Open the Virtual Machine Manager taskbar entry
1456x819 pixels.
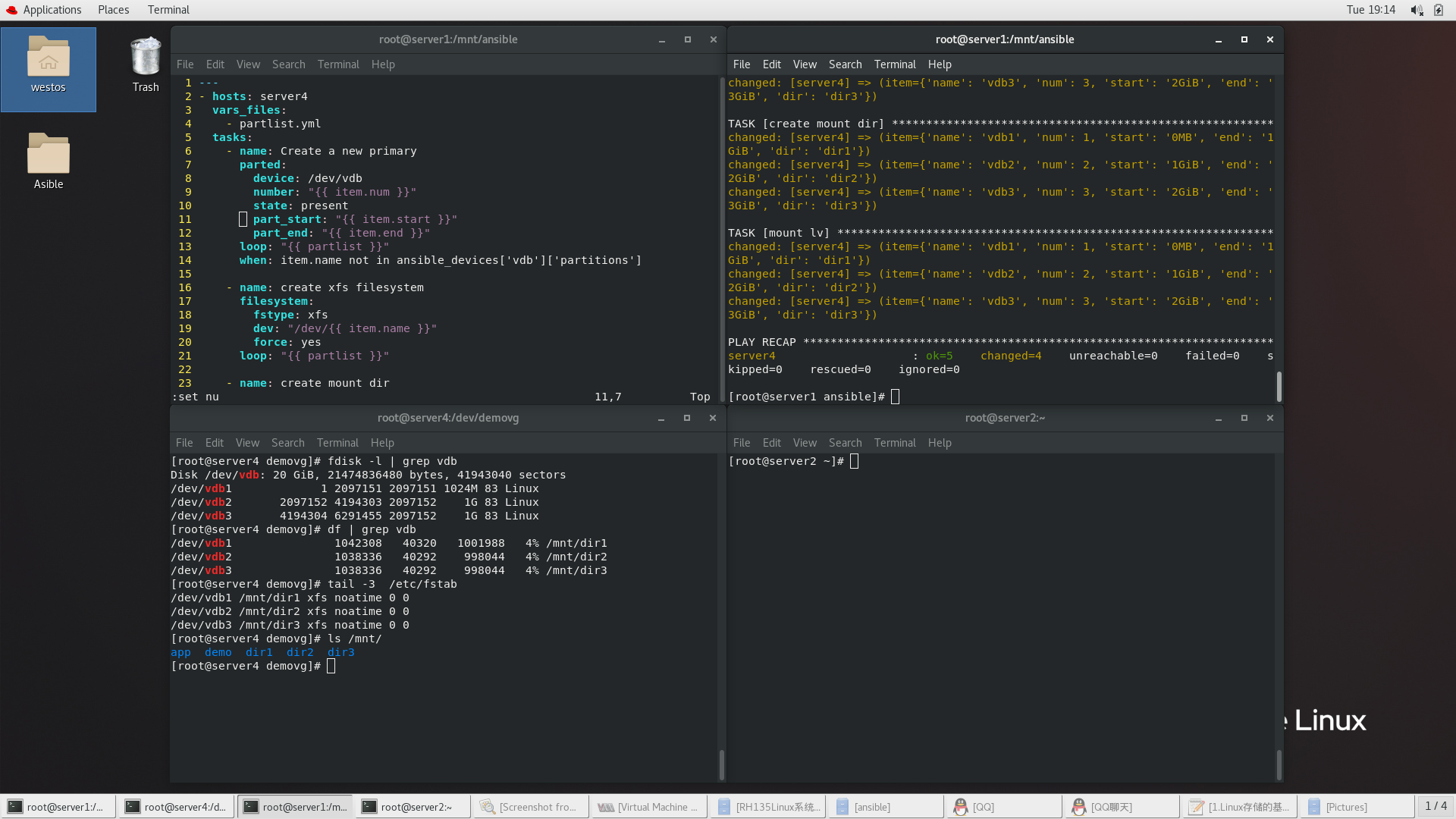pos(648,807)
